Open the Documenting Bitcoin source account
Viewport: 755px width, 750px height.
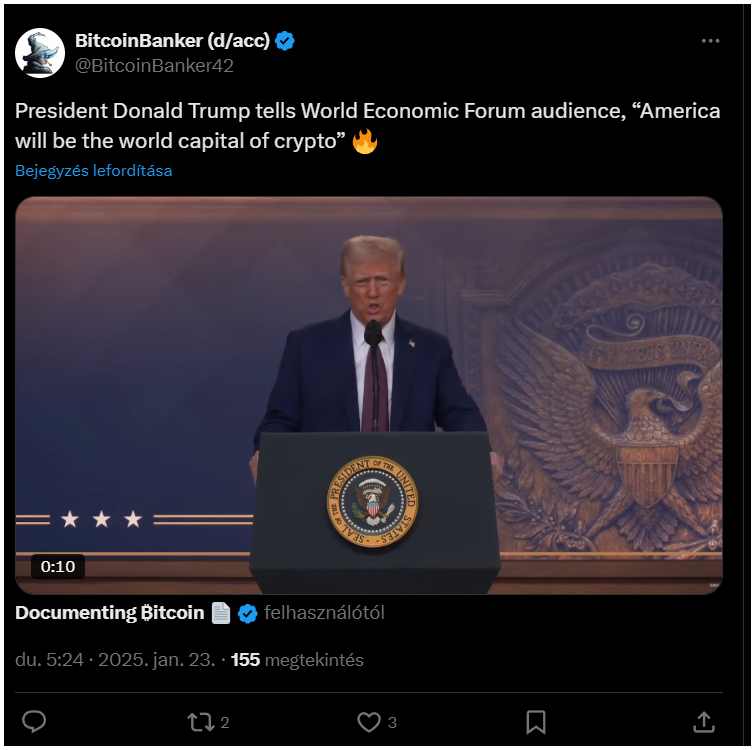(110, 613)
